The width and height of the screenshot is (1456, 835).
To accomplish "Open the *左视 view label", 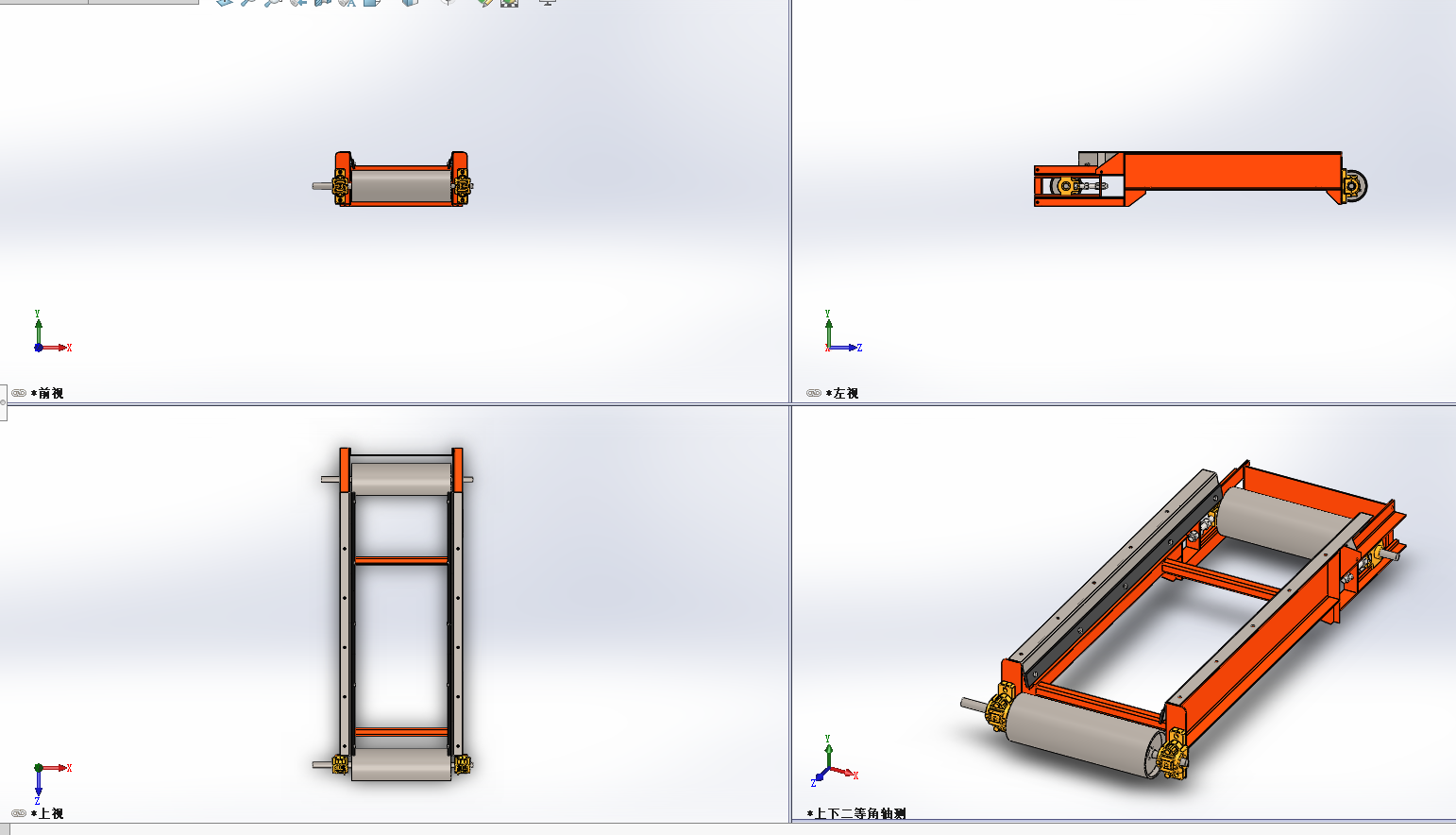I will point(842,393).
